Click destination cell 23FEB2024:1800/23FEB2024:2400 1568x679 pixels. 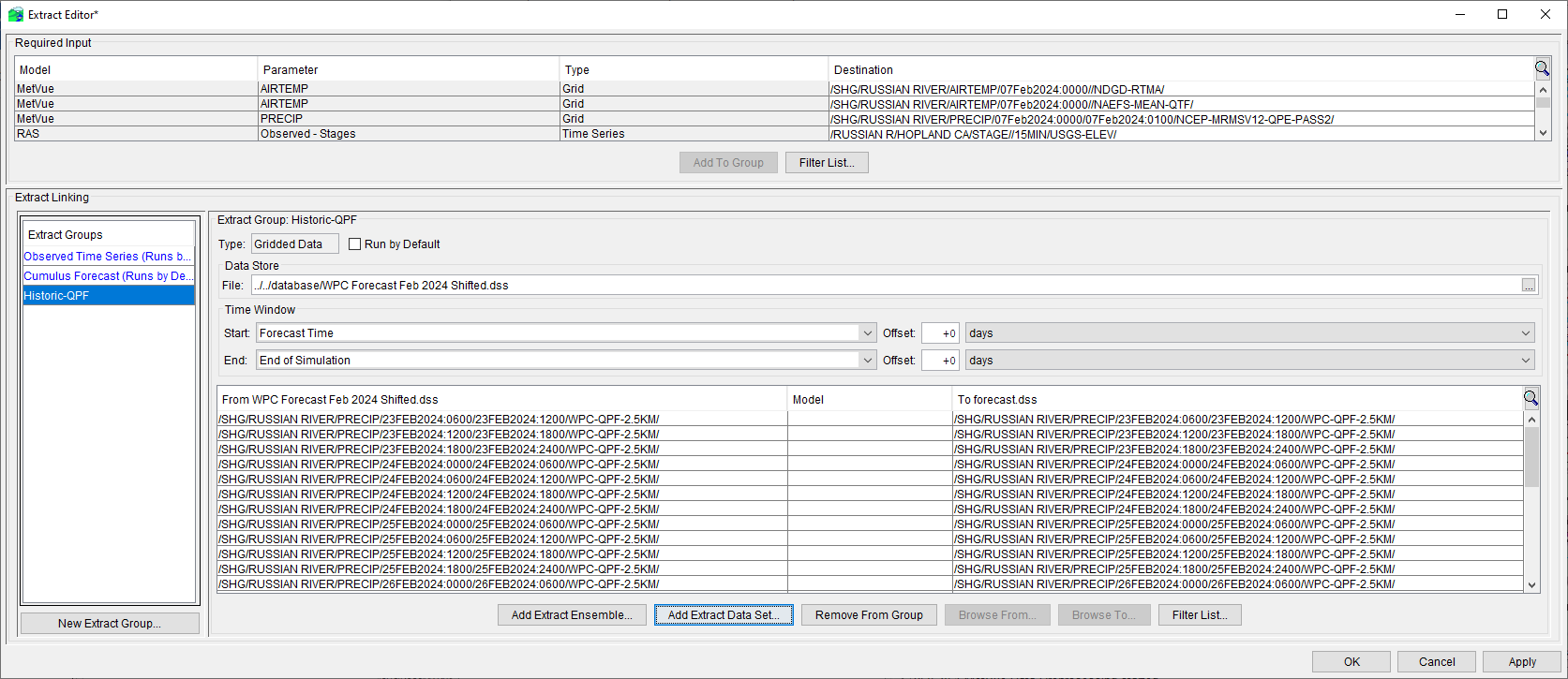[x=1237, y=450]
